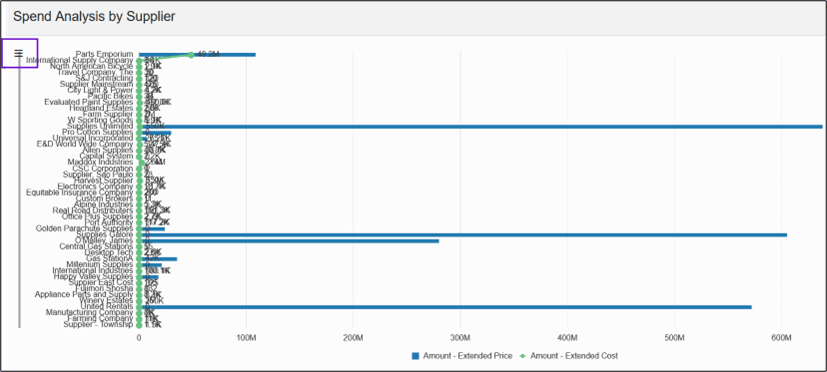Image resolution: width=827 pixels, height=372 pixels.
Task: Click the Supplies Galore label
Action: 105,235
